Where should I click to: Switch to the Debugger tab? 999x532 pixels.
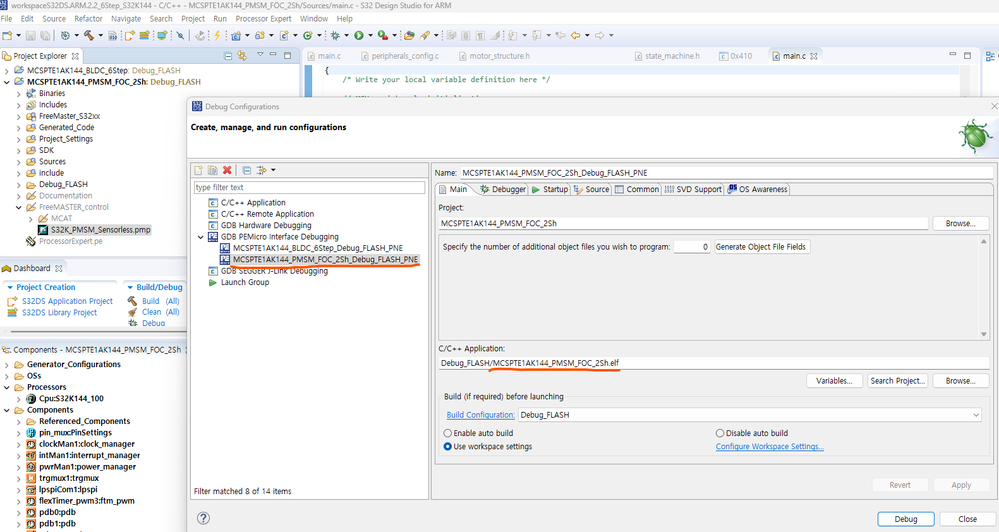click(x=503, y=189)
